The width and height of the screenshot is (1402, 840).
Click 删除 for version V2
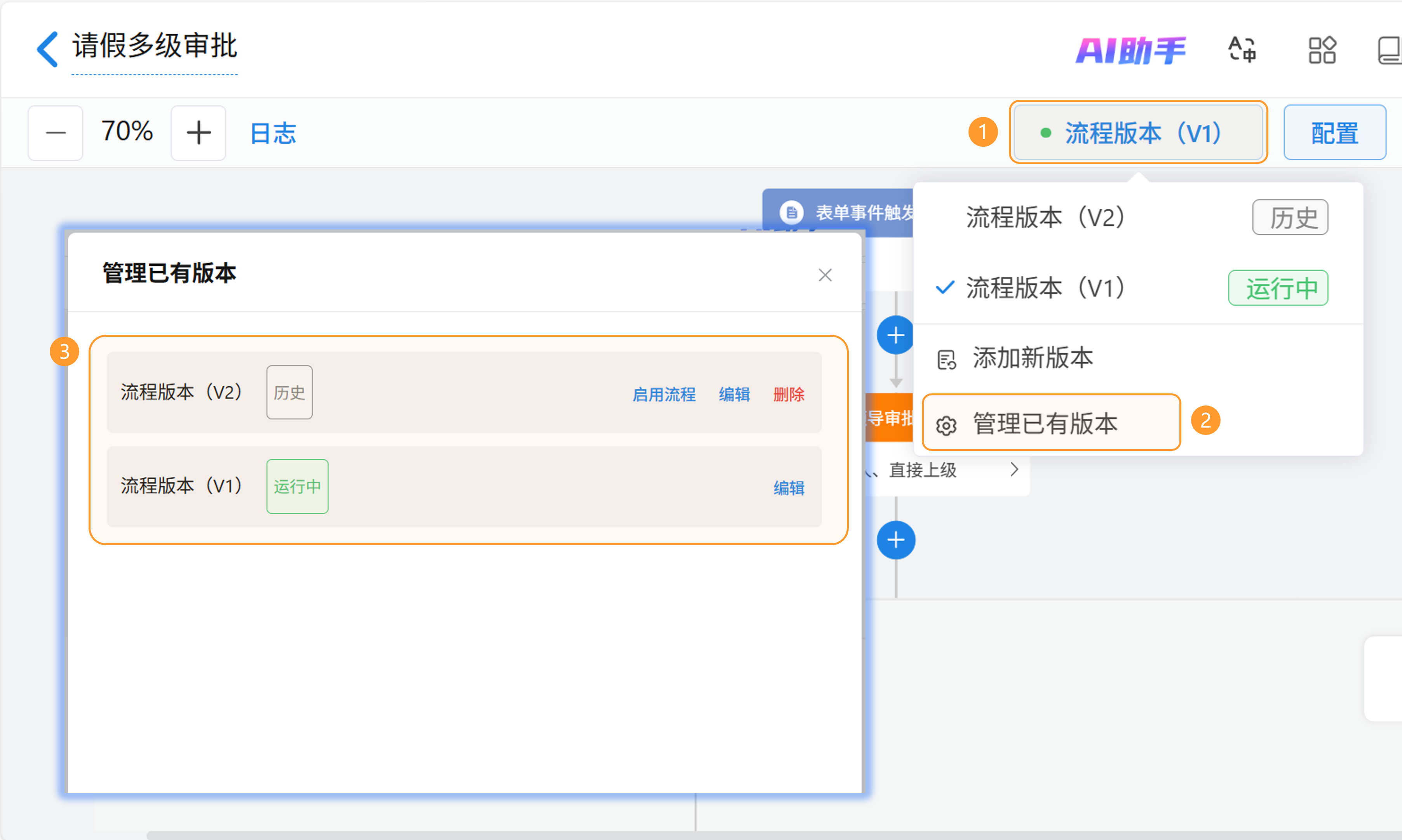(x=788, y=394)
